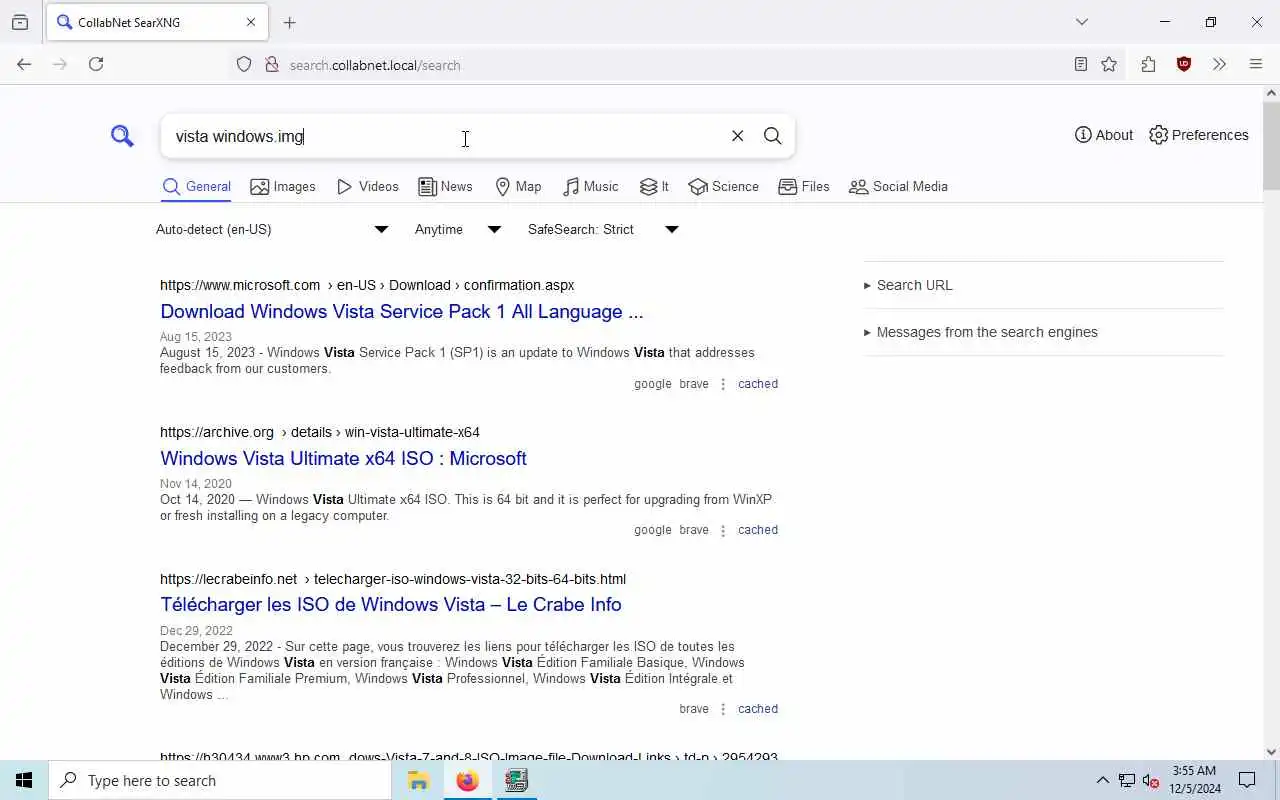Click the google engine label on Microsoft result

pyautogui.click(x=653, y=384)
